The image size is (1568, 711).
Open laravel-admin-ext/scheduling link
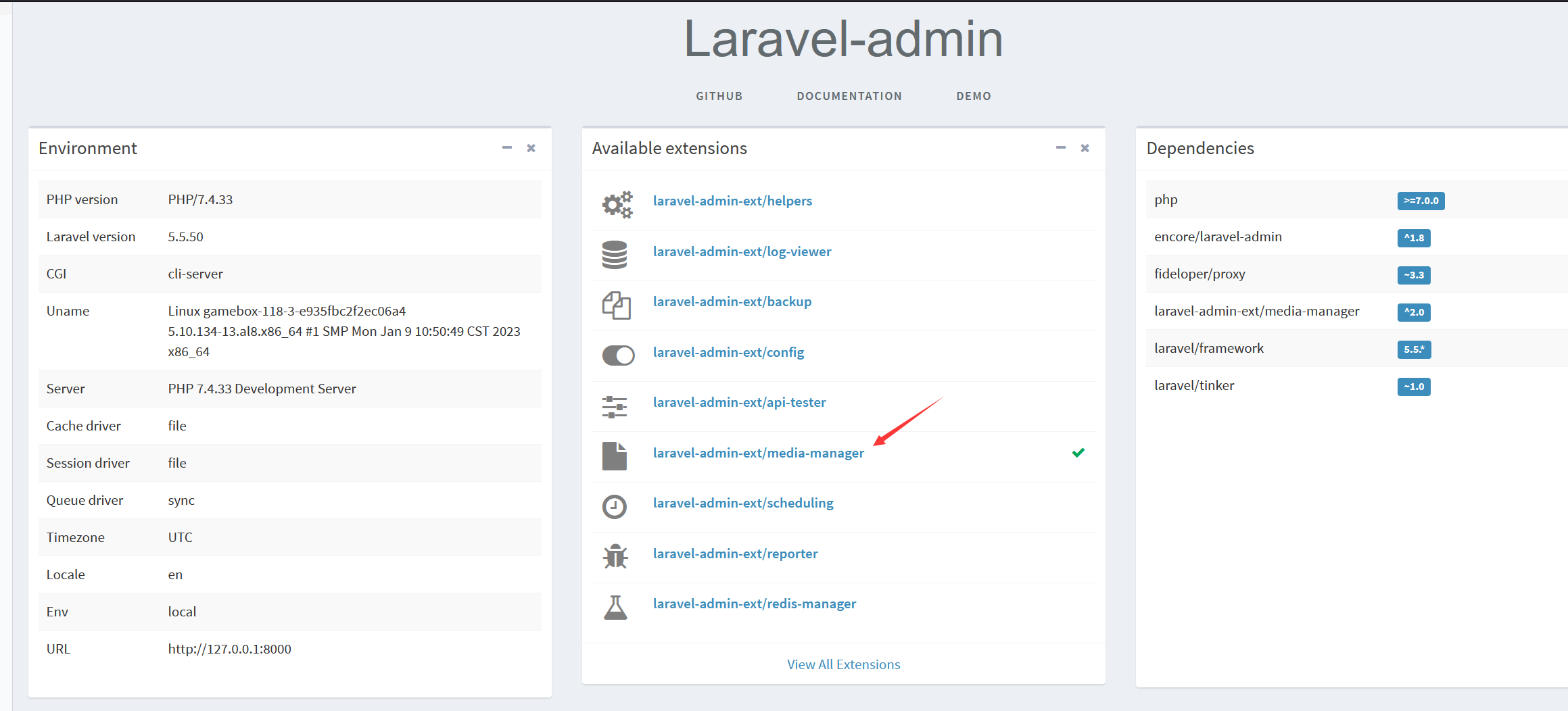tap(743, 503)
